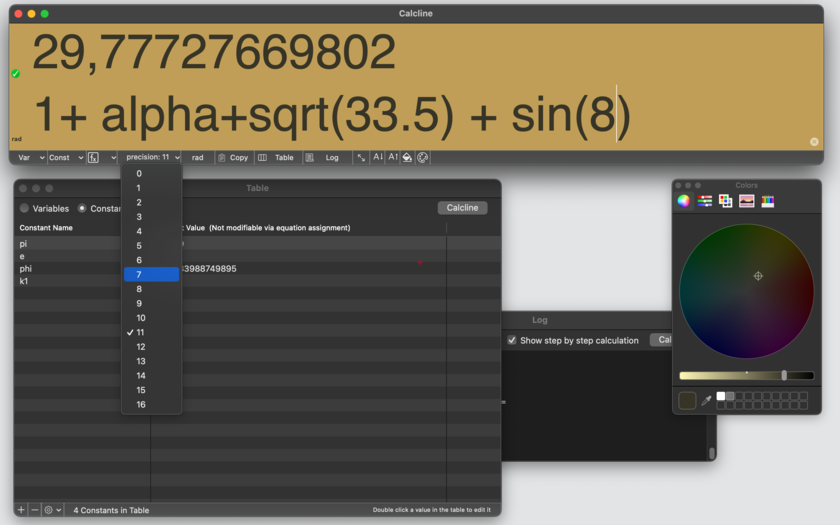Select the k1 constant row

click(x=257, y=281)
